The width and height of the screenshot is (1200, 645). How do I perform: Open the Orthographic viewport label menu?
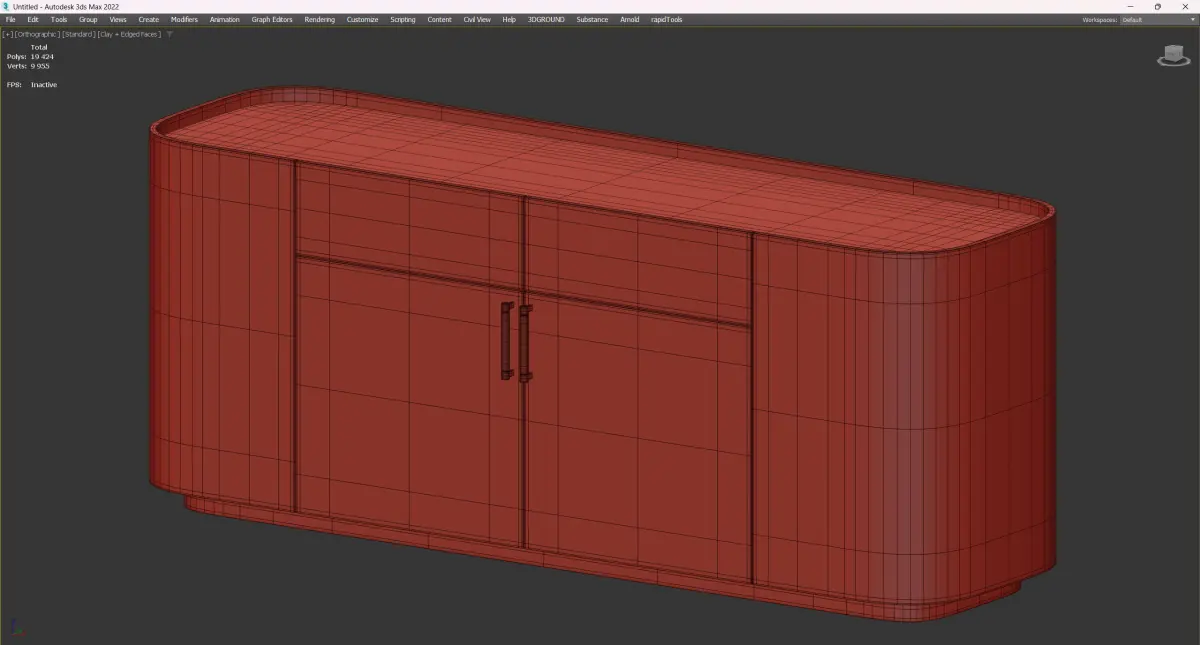click(37, 34)
